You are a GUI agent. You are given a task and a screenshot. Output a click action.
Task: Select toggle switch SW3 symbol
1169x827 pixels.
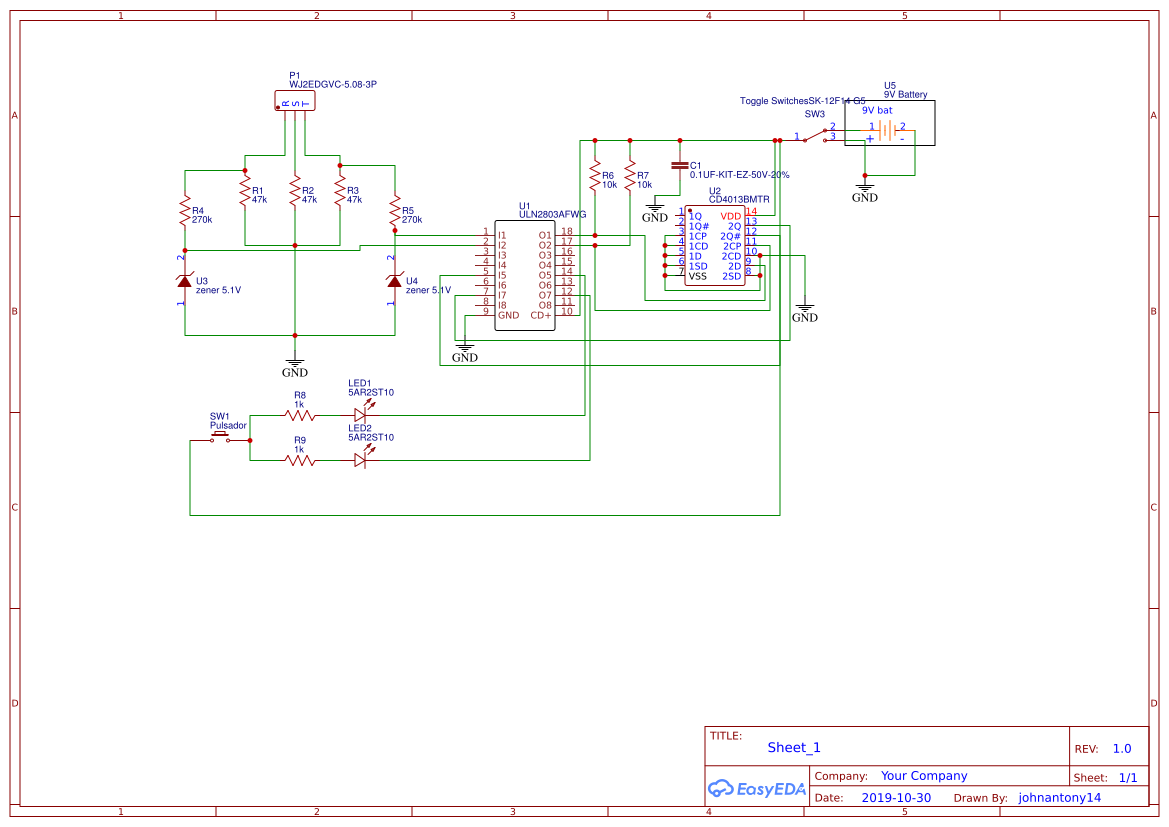813,136
